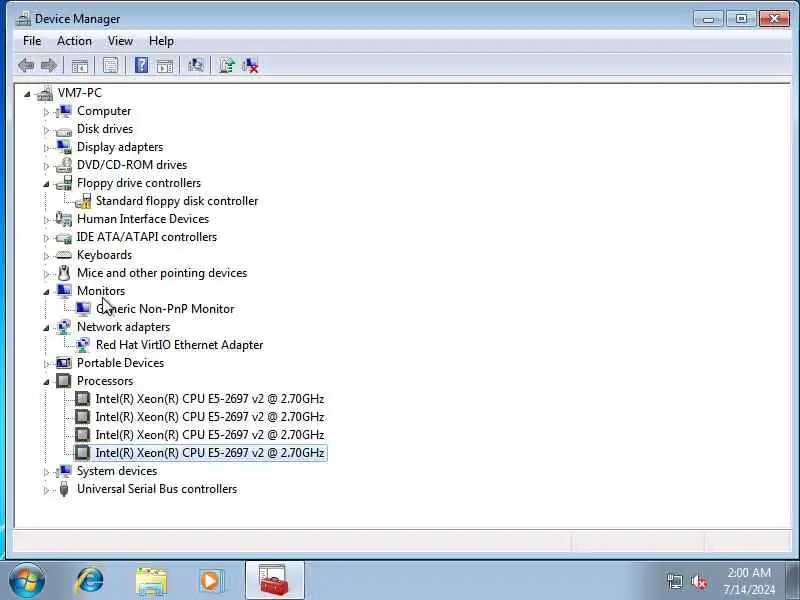The image size is (800, 600).
Task: Select the Keyboards icon
Action: point(64,255)
